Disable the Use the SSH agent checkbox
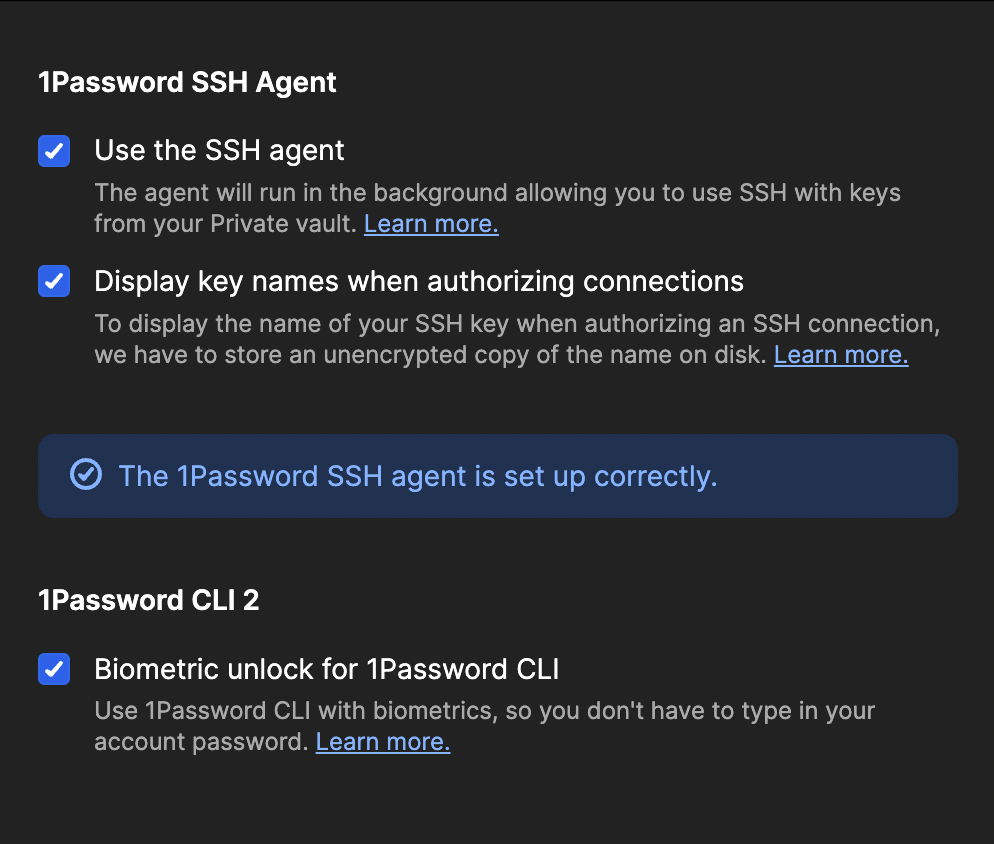Viewport: 994px width, 844px height. (54, 151)
